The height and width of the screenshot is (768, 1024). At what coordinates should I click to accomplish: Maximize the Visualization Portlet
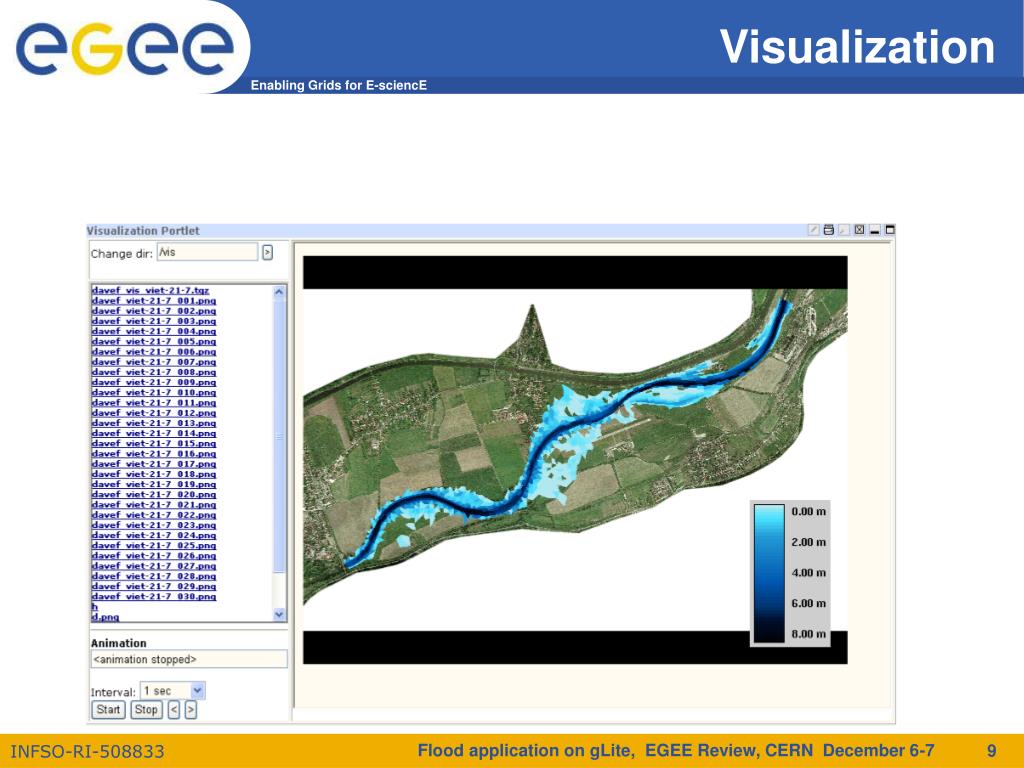pyautogui.click(x=889, y=230)
